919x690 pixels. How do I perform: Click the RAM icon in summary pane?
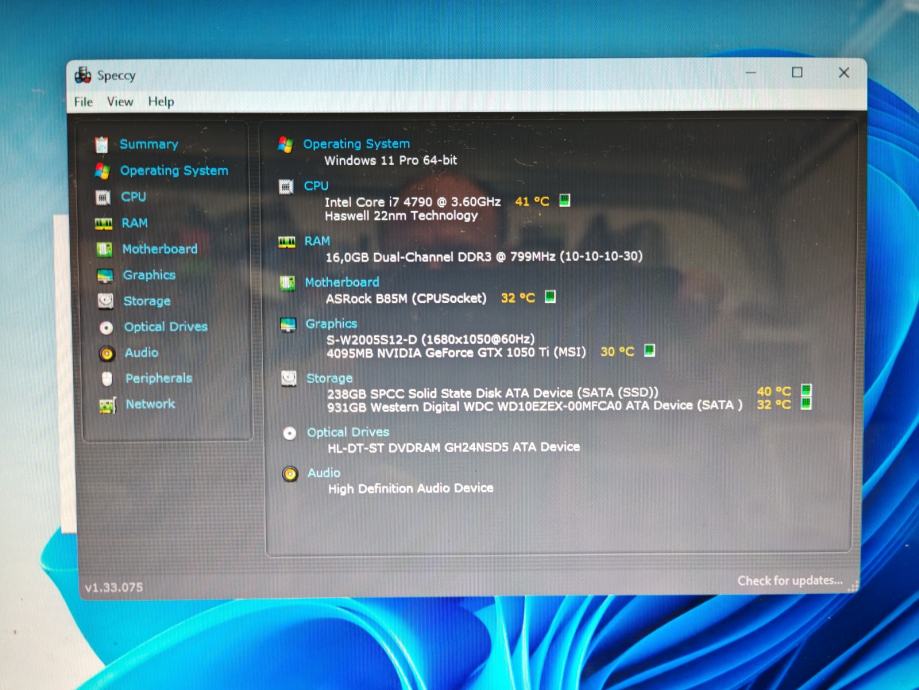point(287,242)
